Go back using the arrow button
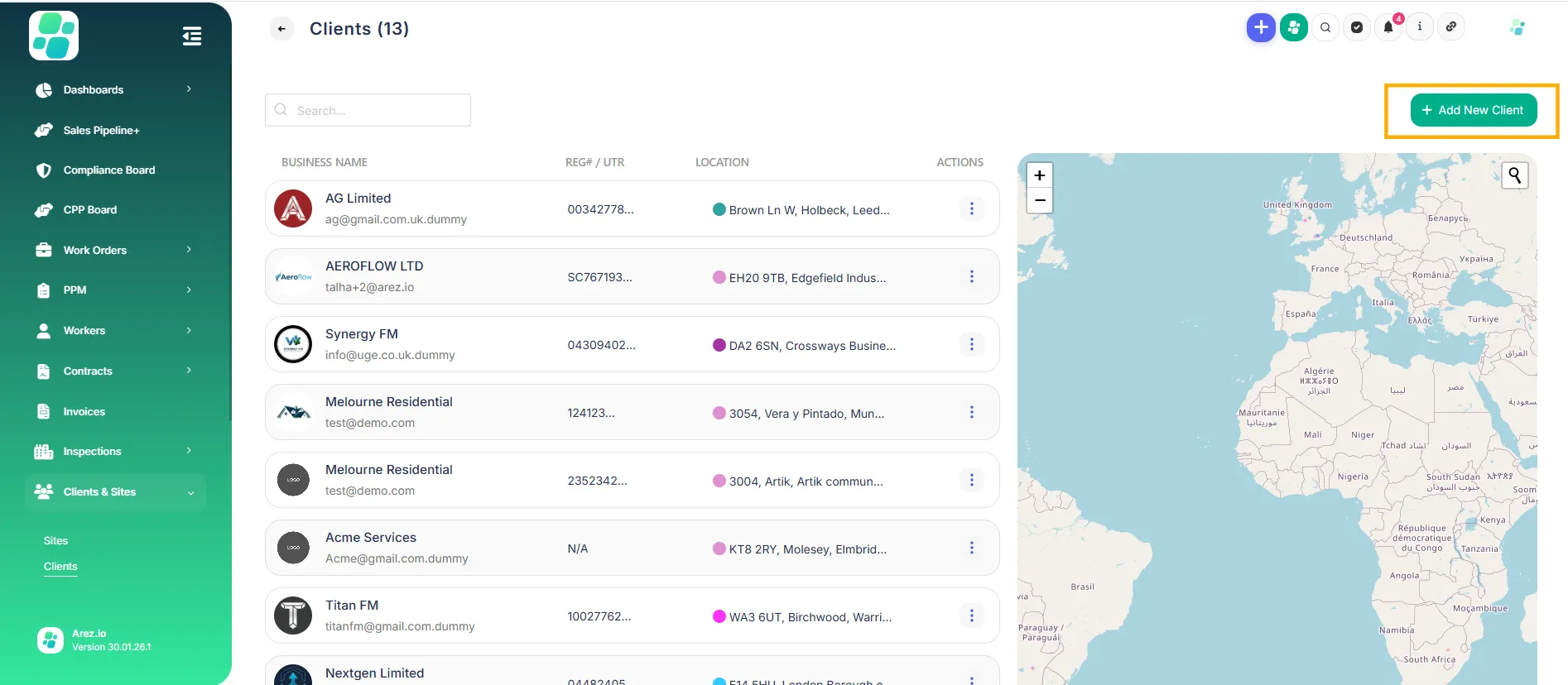The width and height of the screenshot is (1568, 685). pos(281,29)
